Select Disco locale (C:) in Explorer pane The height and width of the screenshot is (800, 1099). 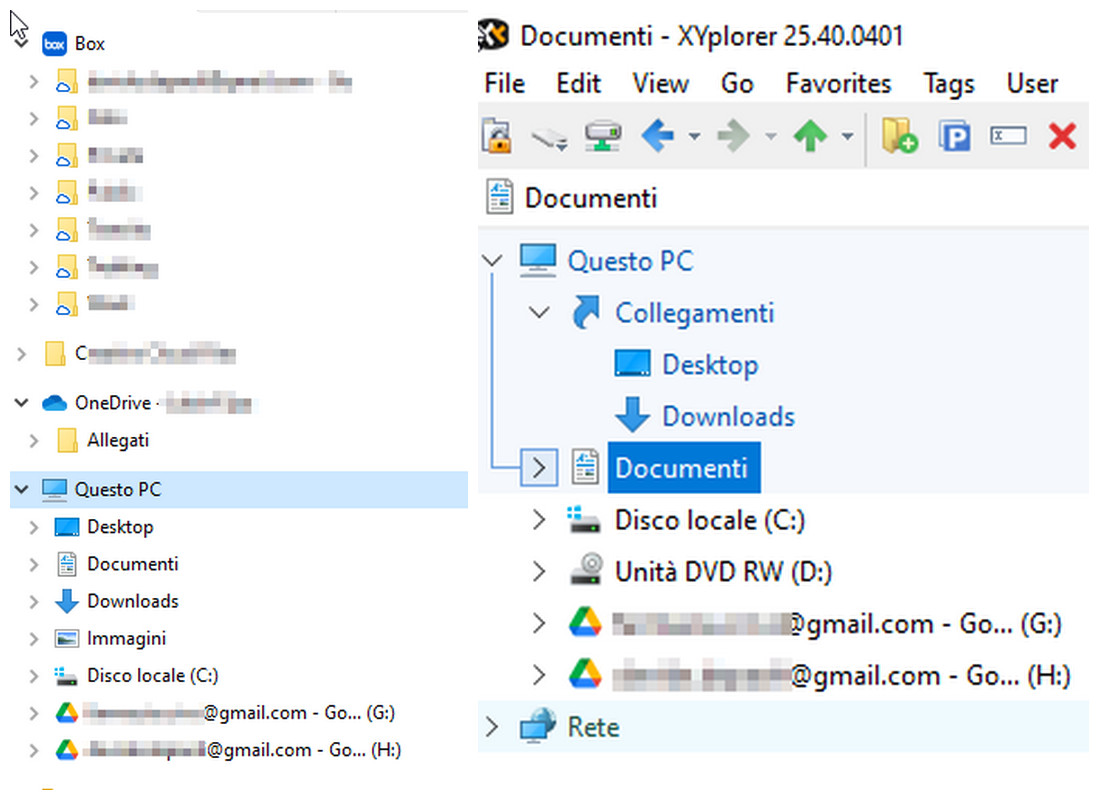(152, 675)
